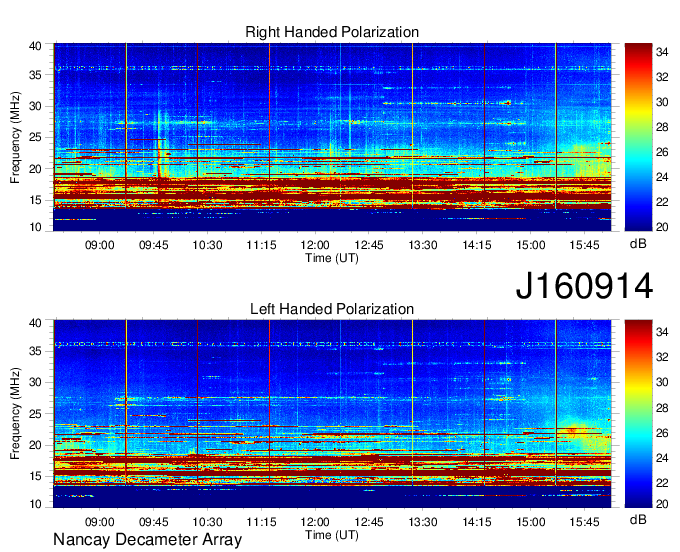Screen dimensions: 680x552
Task: Click the Right Handed plot's dB colorbar
Action: (638, 137)
